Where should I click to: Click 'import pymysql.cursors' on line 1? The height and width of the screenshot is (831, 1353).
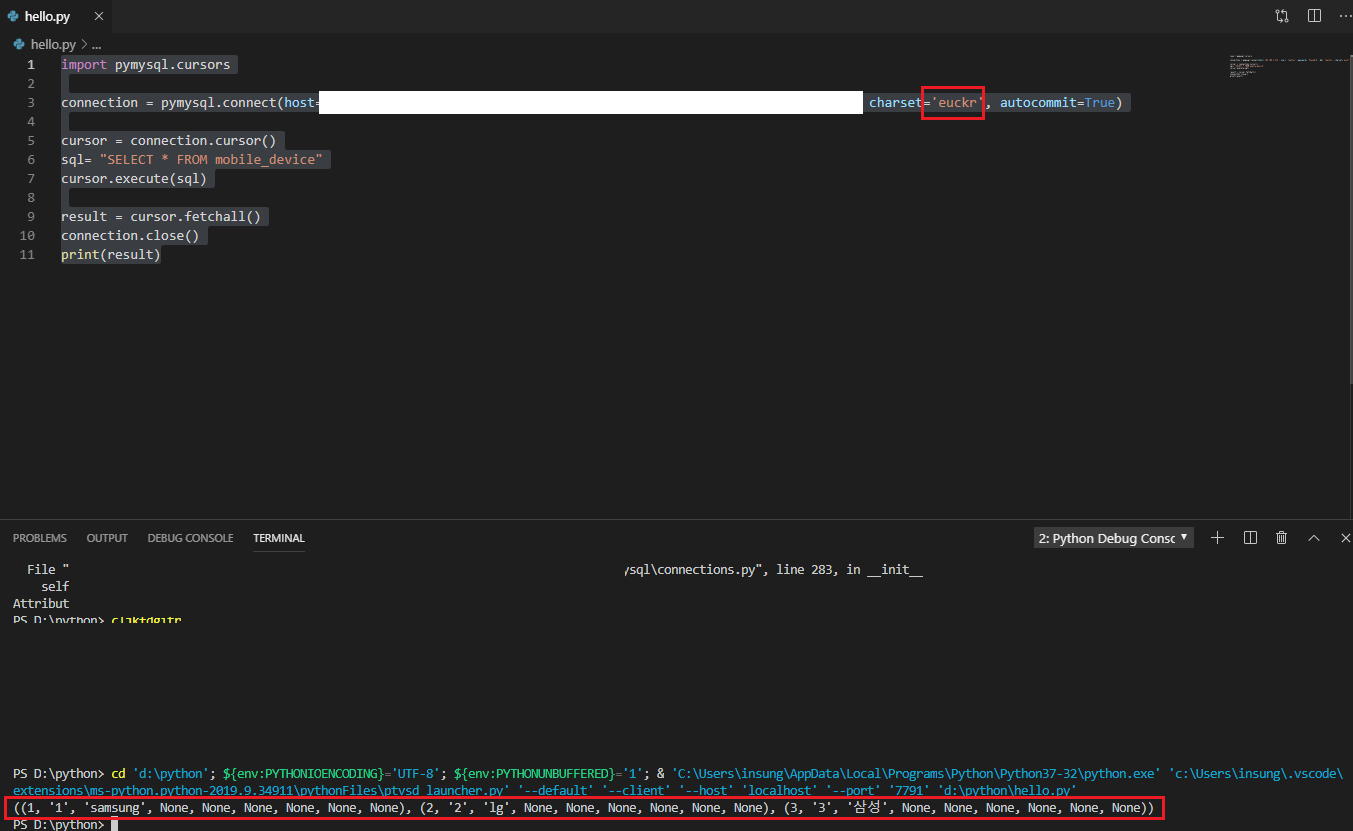(x=146, y=65)
